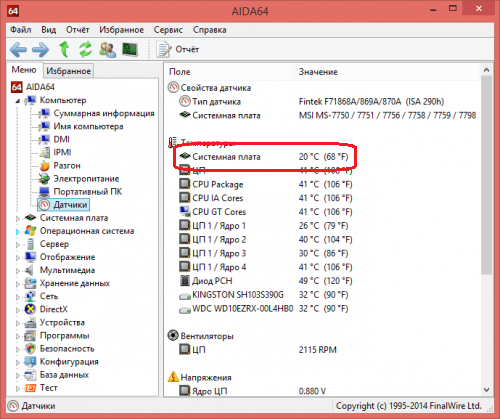The image size is (500, 419).
Task: Click the KINGSTON SH103S390G drive icon
Action: pyautogui.click(x=184, y=296)
